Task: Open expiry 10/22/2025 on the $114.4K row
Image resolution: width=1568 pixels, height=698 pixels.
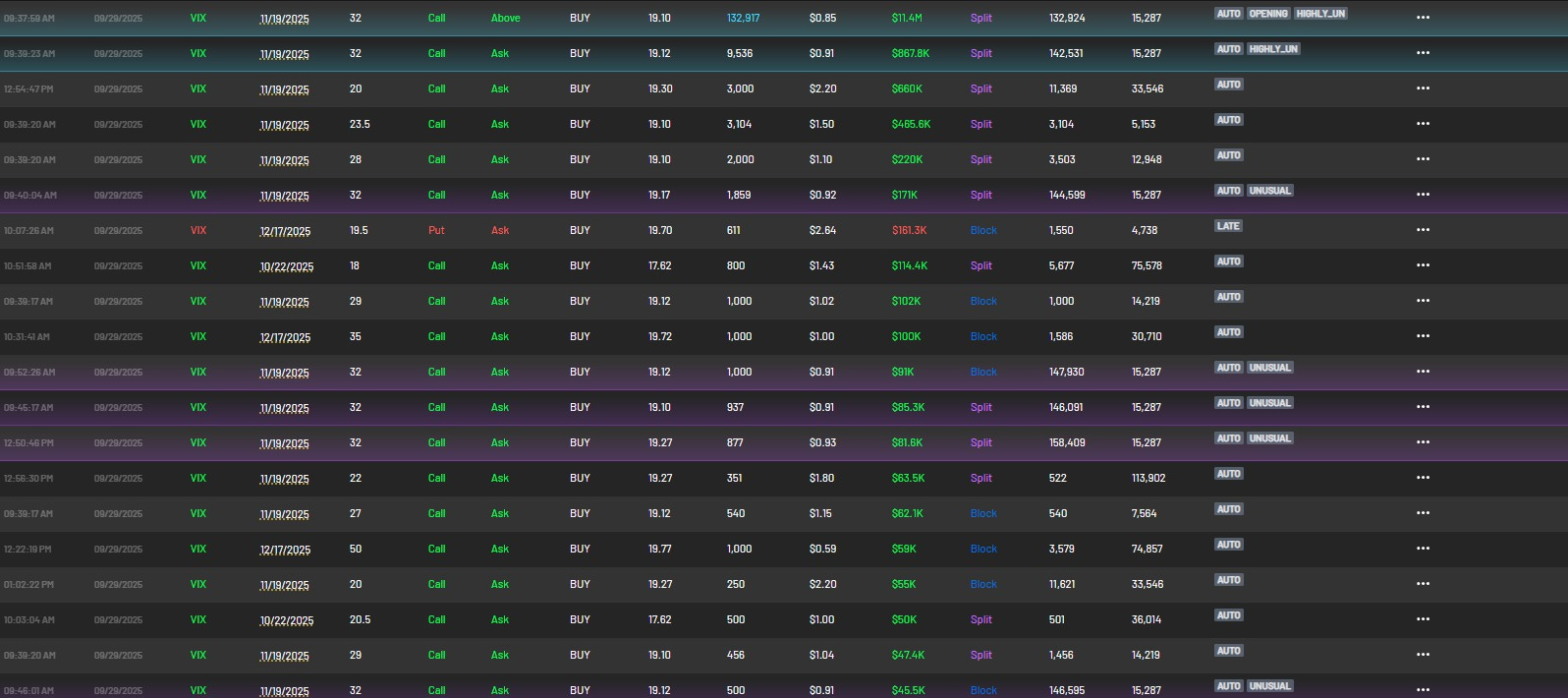Action: pyautogui.click(x=287, y=266)
